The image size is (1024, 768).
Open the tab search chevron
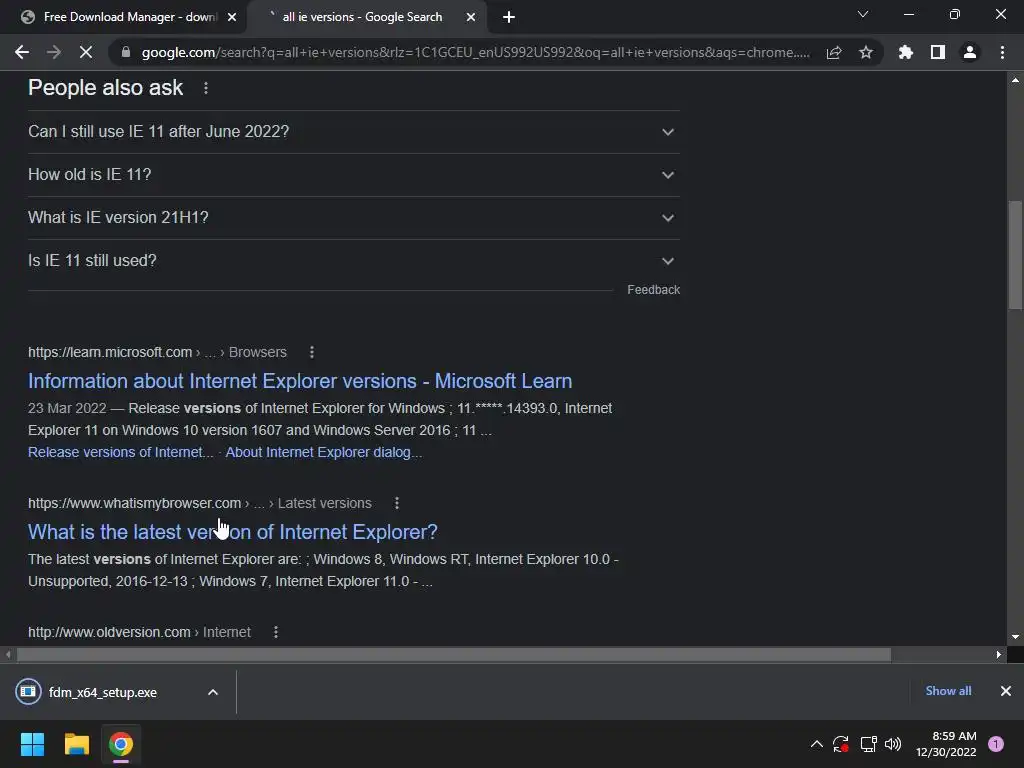(863, 14)
